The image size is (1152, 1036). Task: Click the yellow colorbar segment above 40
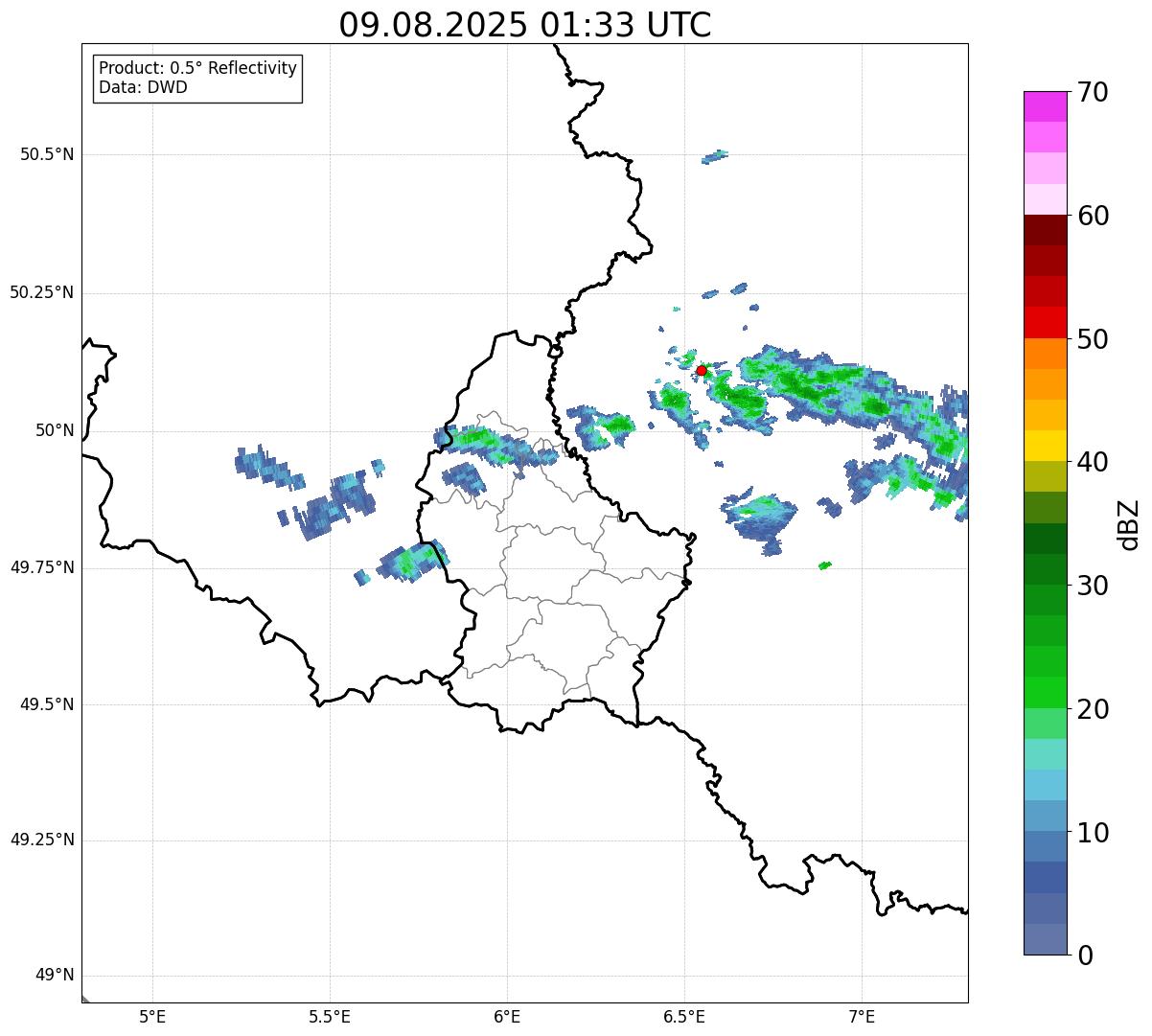[1045, 446]
